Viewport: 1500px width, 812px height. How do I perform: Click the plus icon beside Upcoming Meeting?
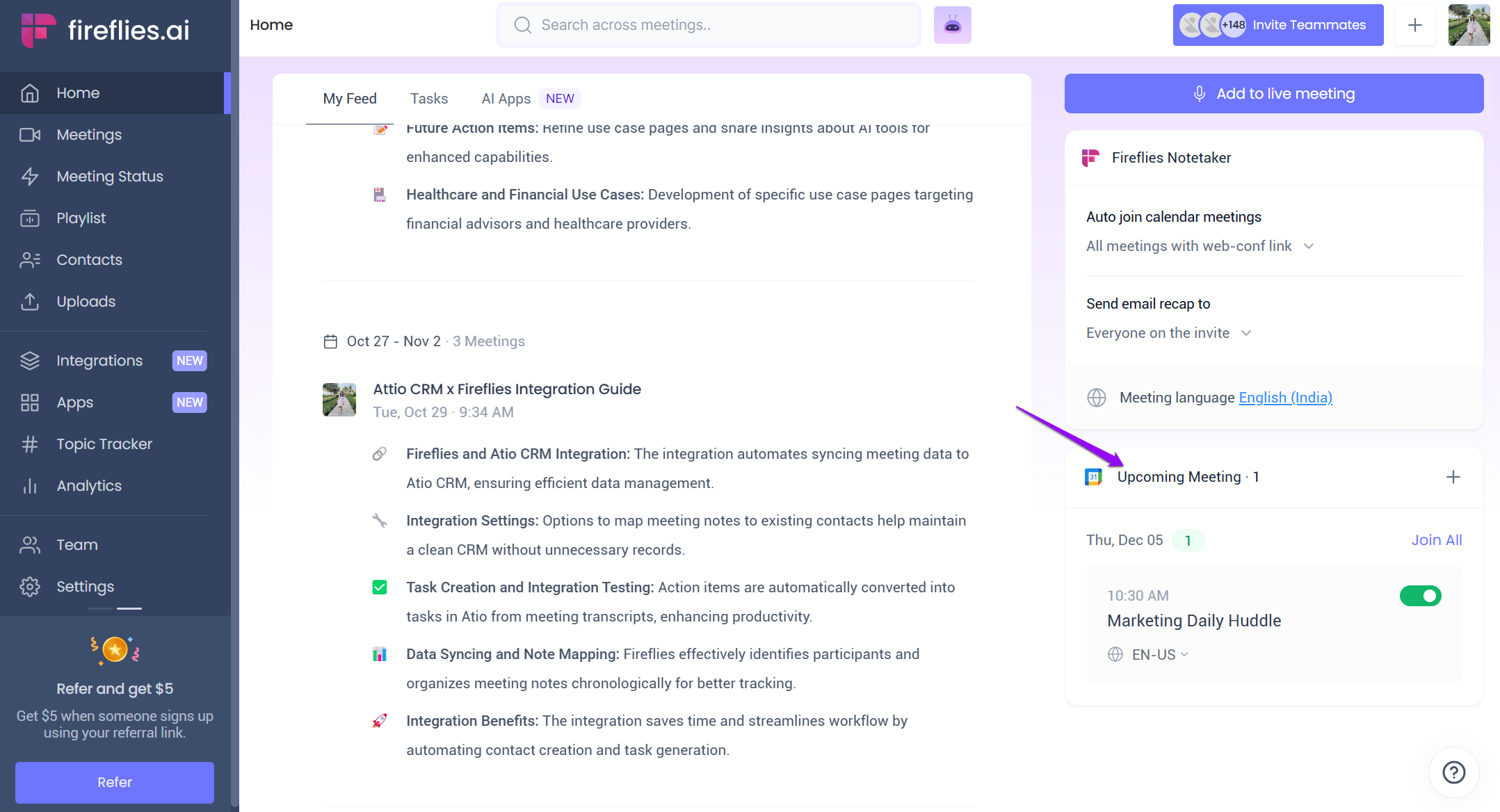pyautogui.click(x=1453, y=477)
